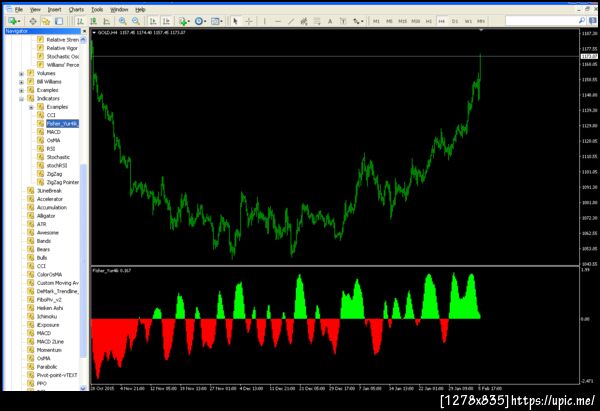The width and height of the screenshot is (600, 411).
Task: Select the Fisher_Yur4ik indicator in Navigator
Action: pos(62,124)
